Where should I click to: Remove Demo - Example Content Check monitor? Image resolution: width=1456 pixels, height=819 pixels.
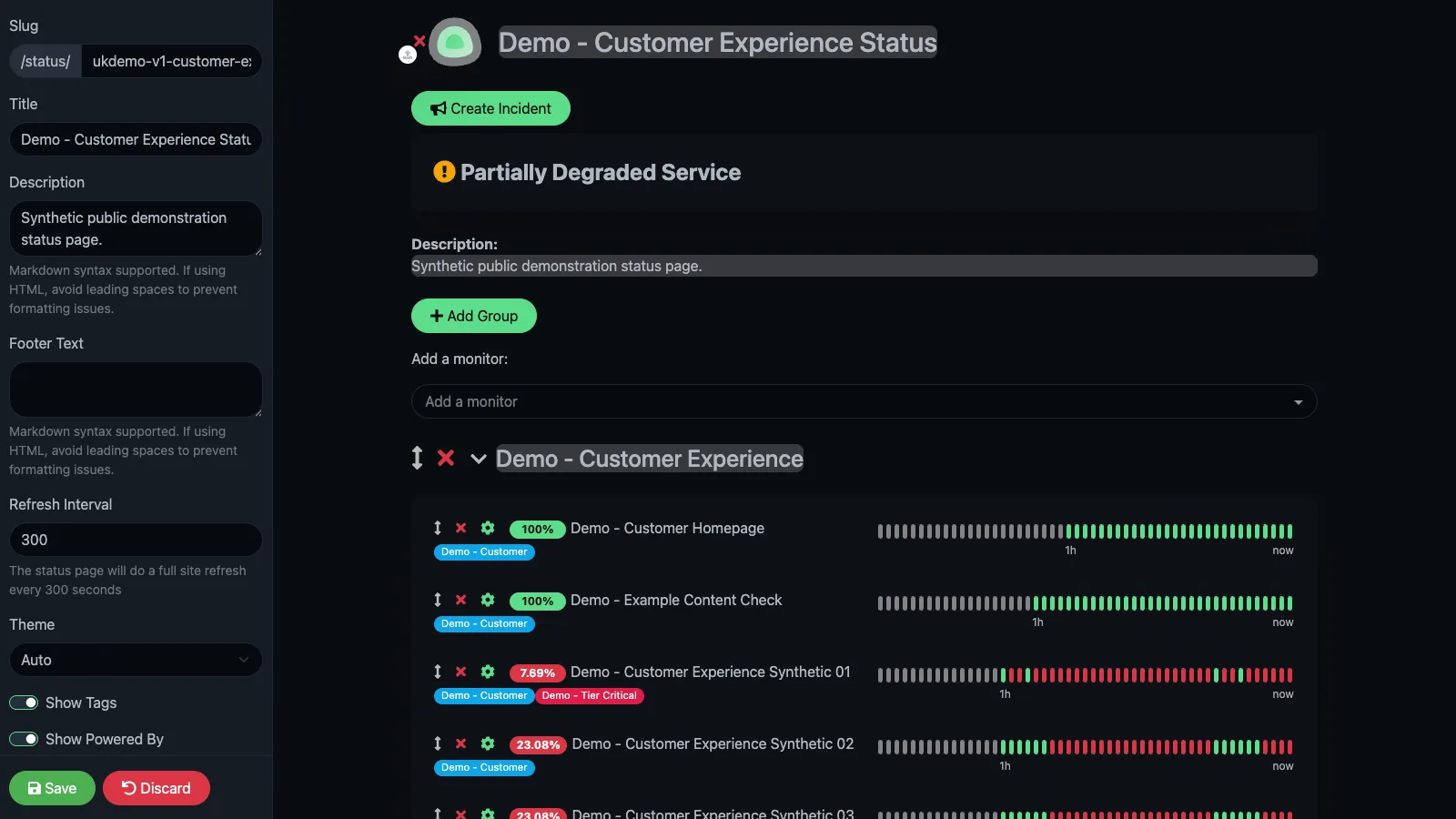(461, 600)
